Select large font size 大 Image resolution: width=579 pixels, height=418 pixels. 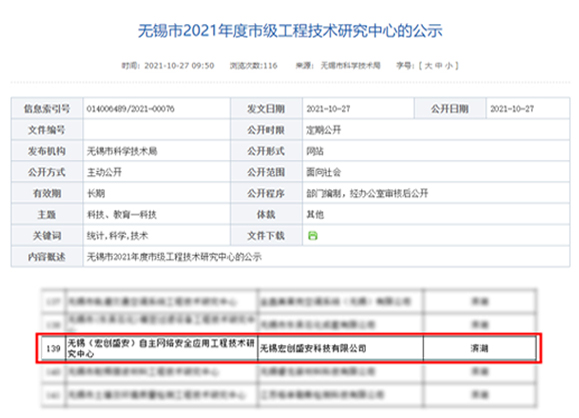coord(428,66)
